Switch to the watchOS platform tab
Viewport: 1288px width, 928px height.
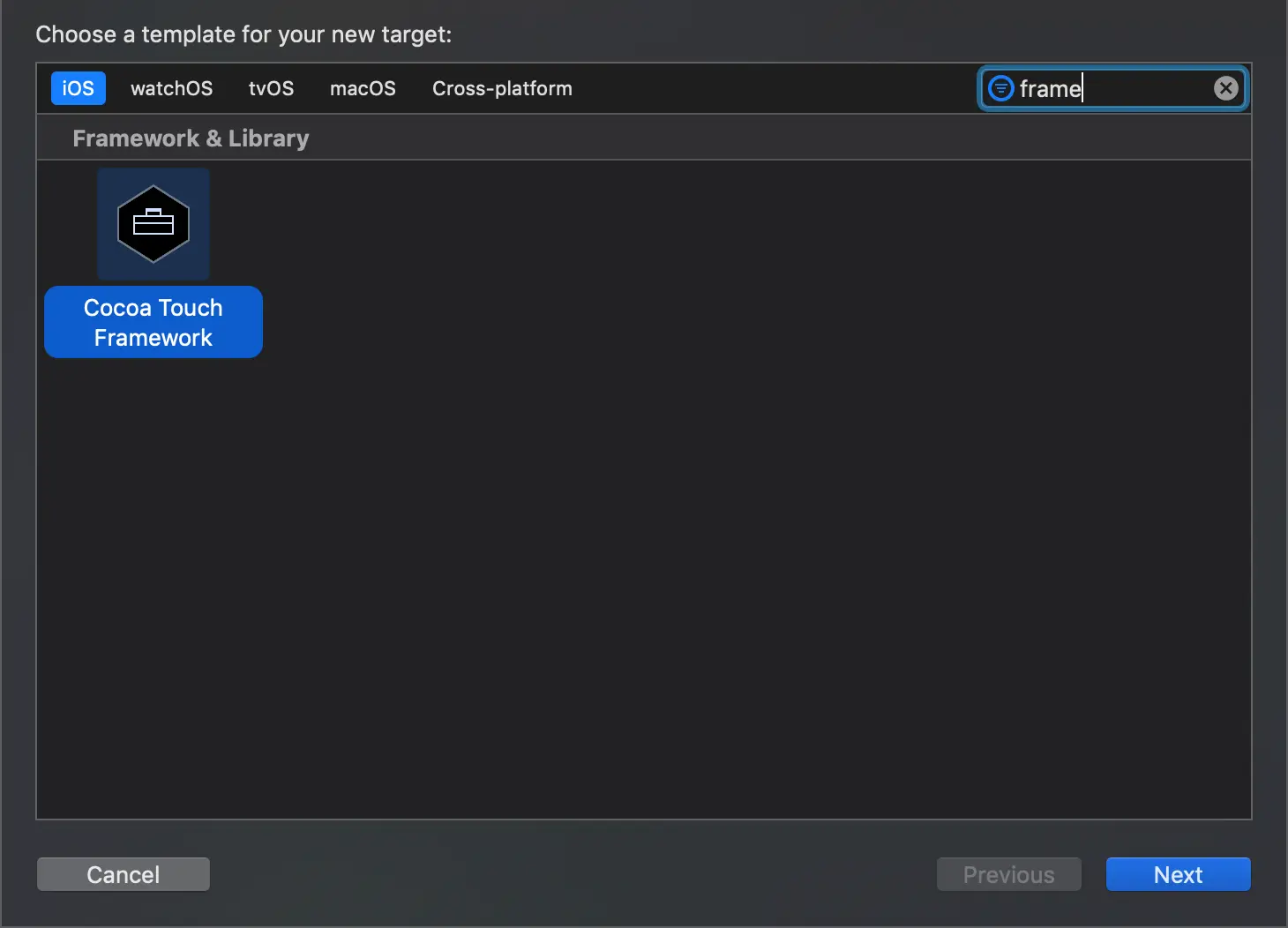172,88
